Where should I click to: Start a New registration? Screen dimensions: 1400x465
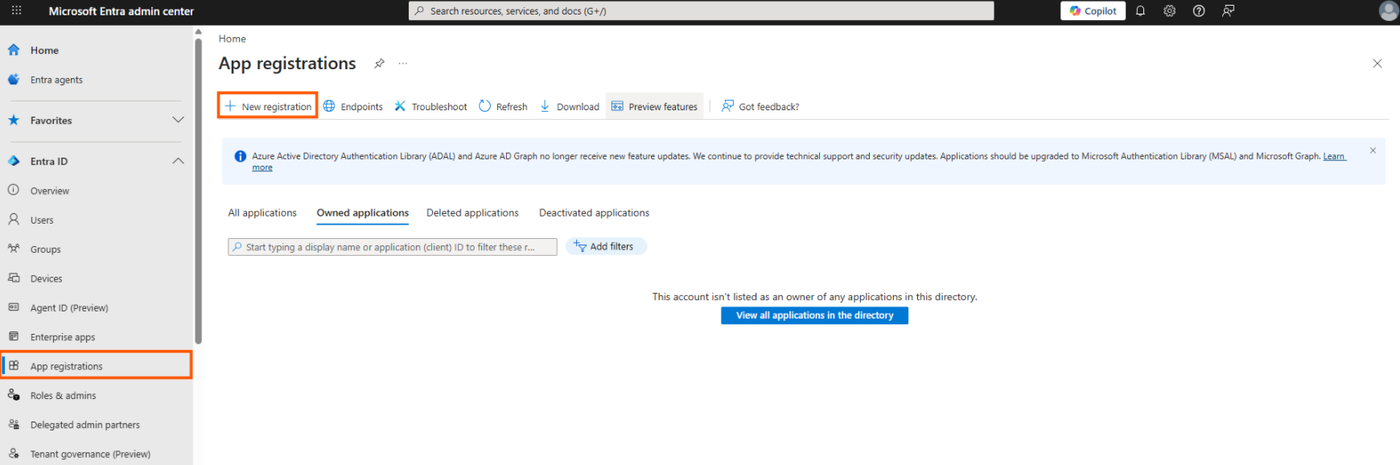coord(268,106)
